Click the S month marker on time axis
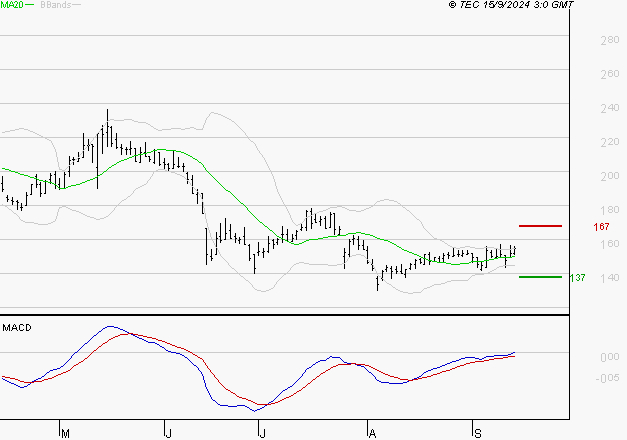The image size is (627, 440). (x=477, y=433)
